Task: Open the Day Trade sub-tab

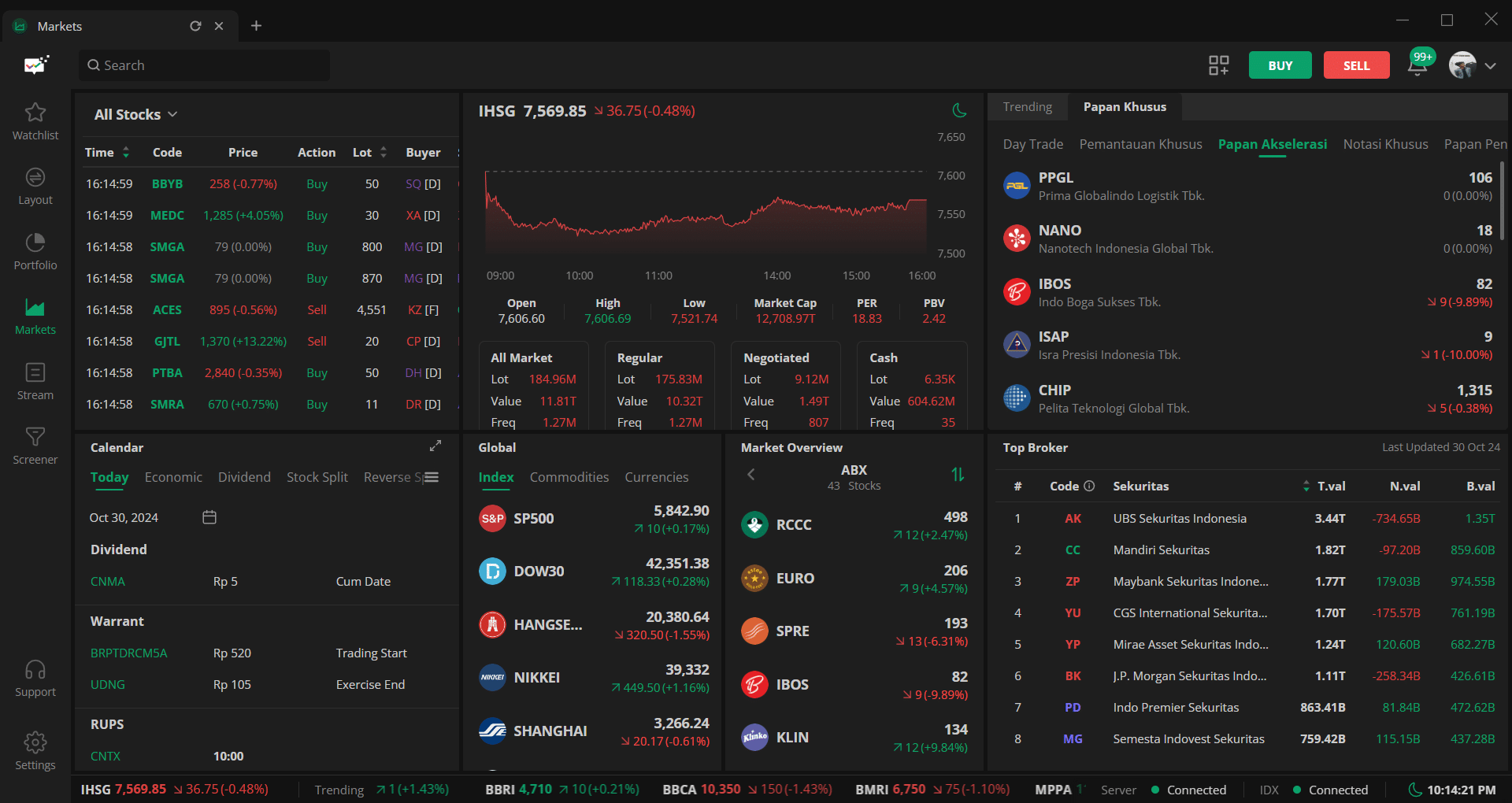Action: pos(1032,144)
